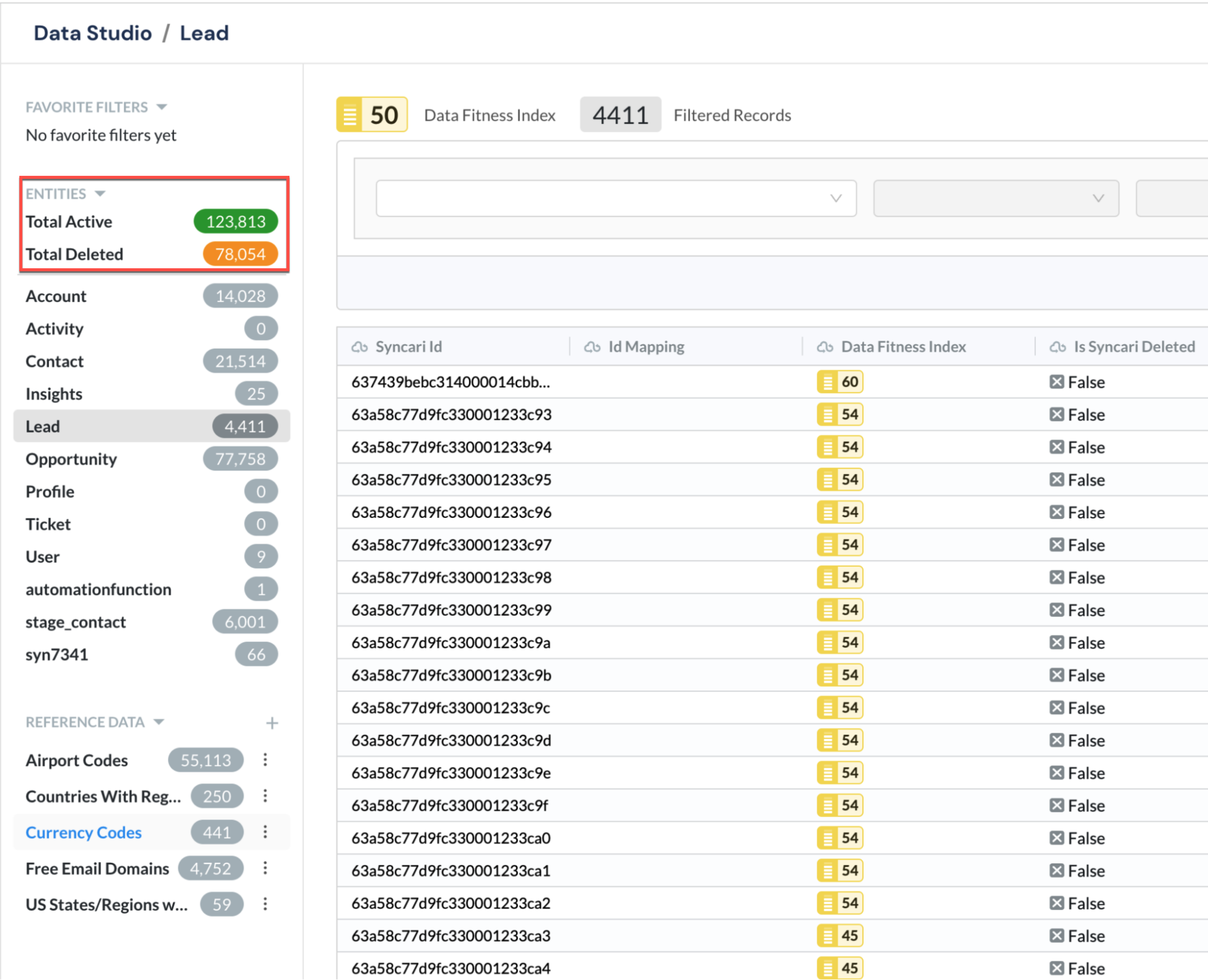The height and width of the screenshot is (980, 1208).
Task: Open Currency Codes reference data
Action: coord(83,833)
